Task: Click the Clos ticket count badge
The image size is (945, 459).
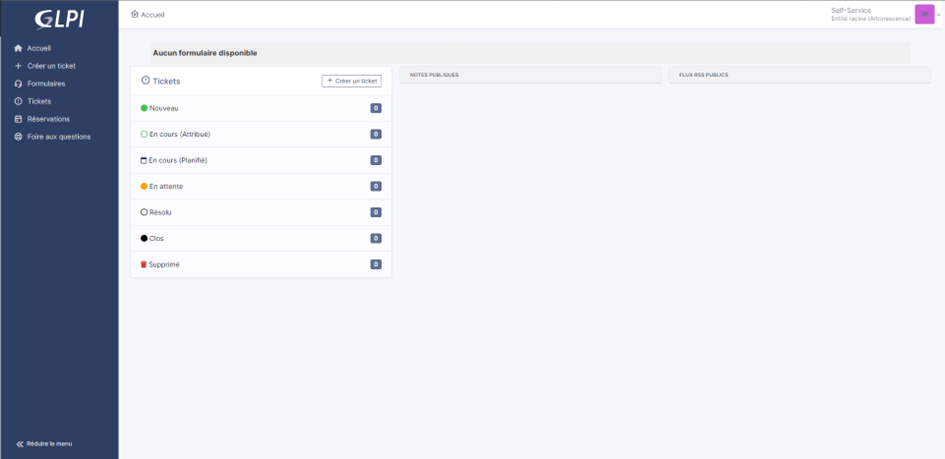Action: [x=376, y=238]
